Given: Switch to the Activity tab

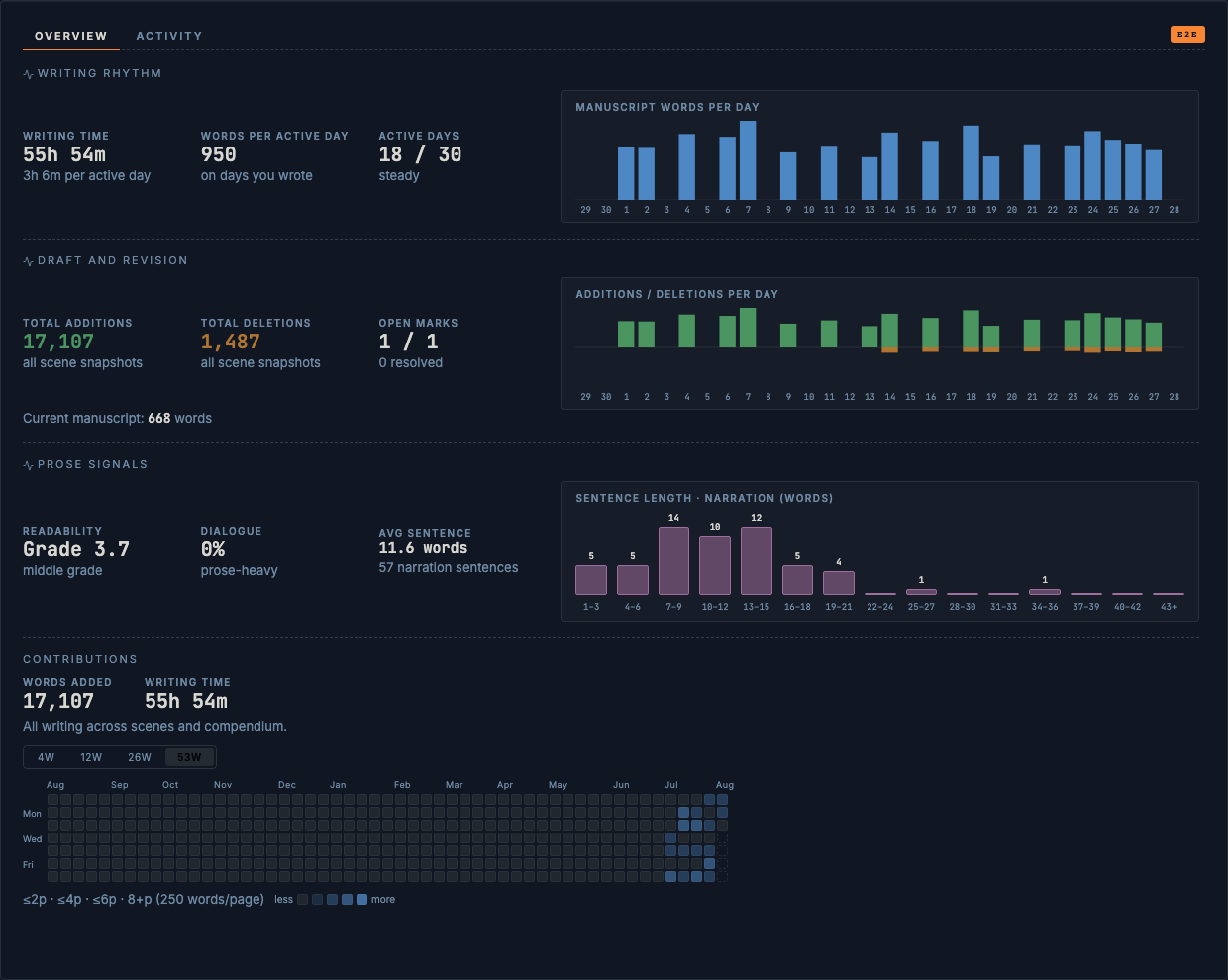Looking at the screenshot, I should pyautogui.click(x=169, y=36).
